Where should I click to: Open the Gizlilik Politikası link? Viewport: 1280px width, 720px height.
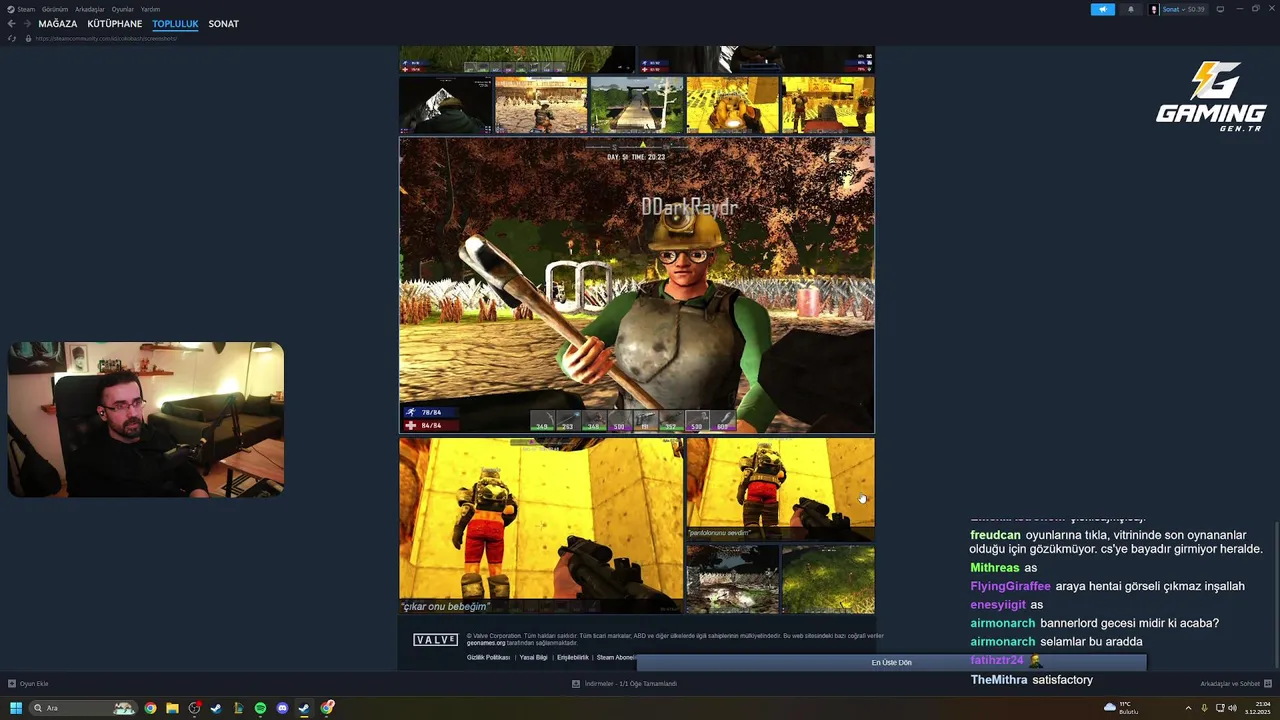[x=488, y=657]
